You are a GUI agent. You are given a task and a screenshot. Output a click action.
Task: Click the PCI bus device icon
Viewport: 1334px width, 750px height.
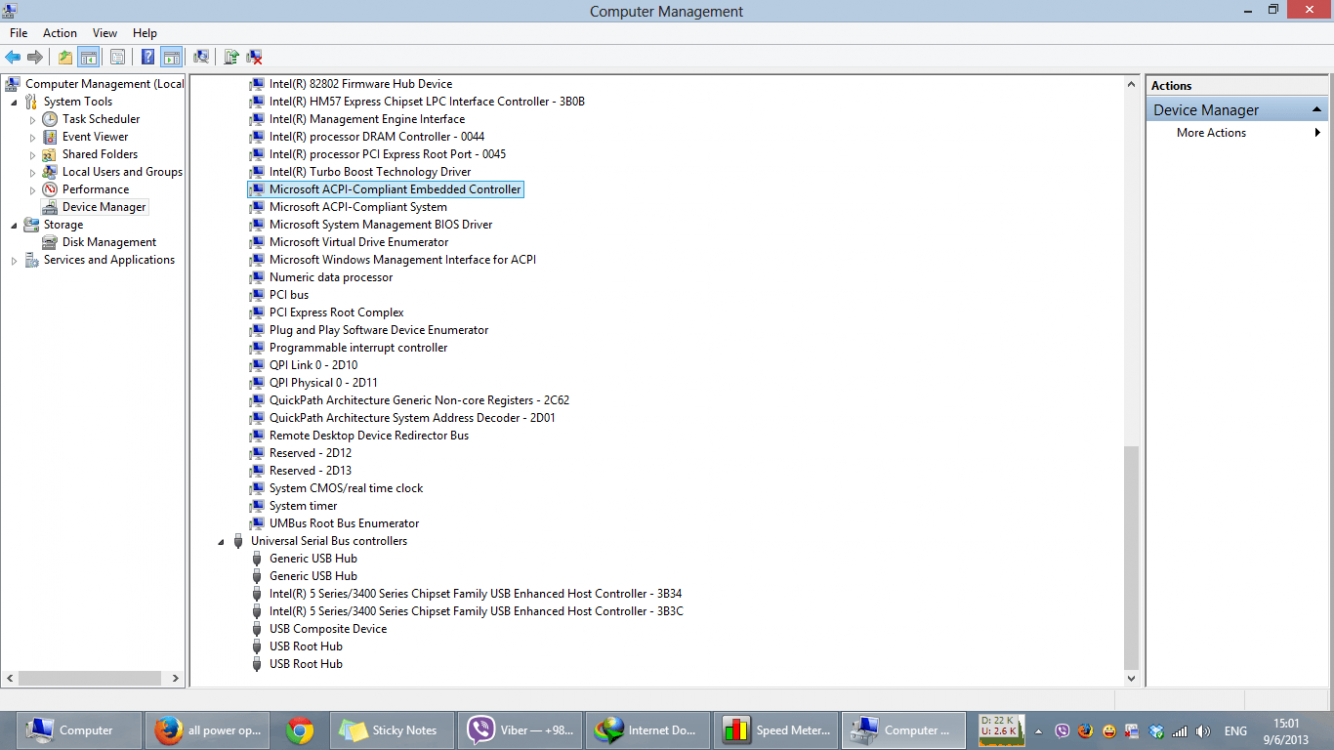pos(257,295)
